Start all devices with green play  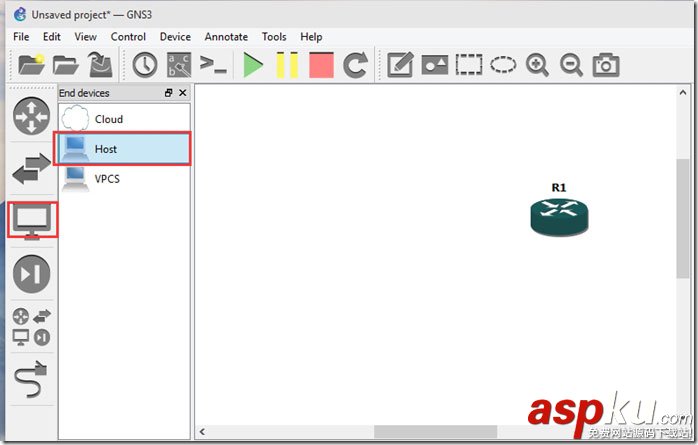pos(253,65)
